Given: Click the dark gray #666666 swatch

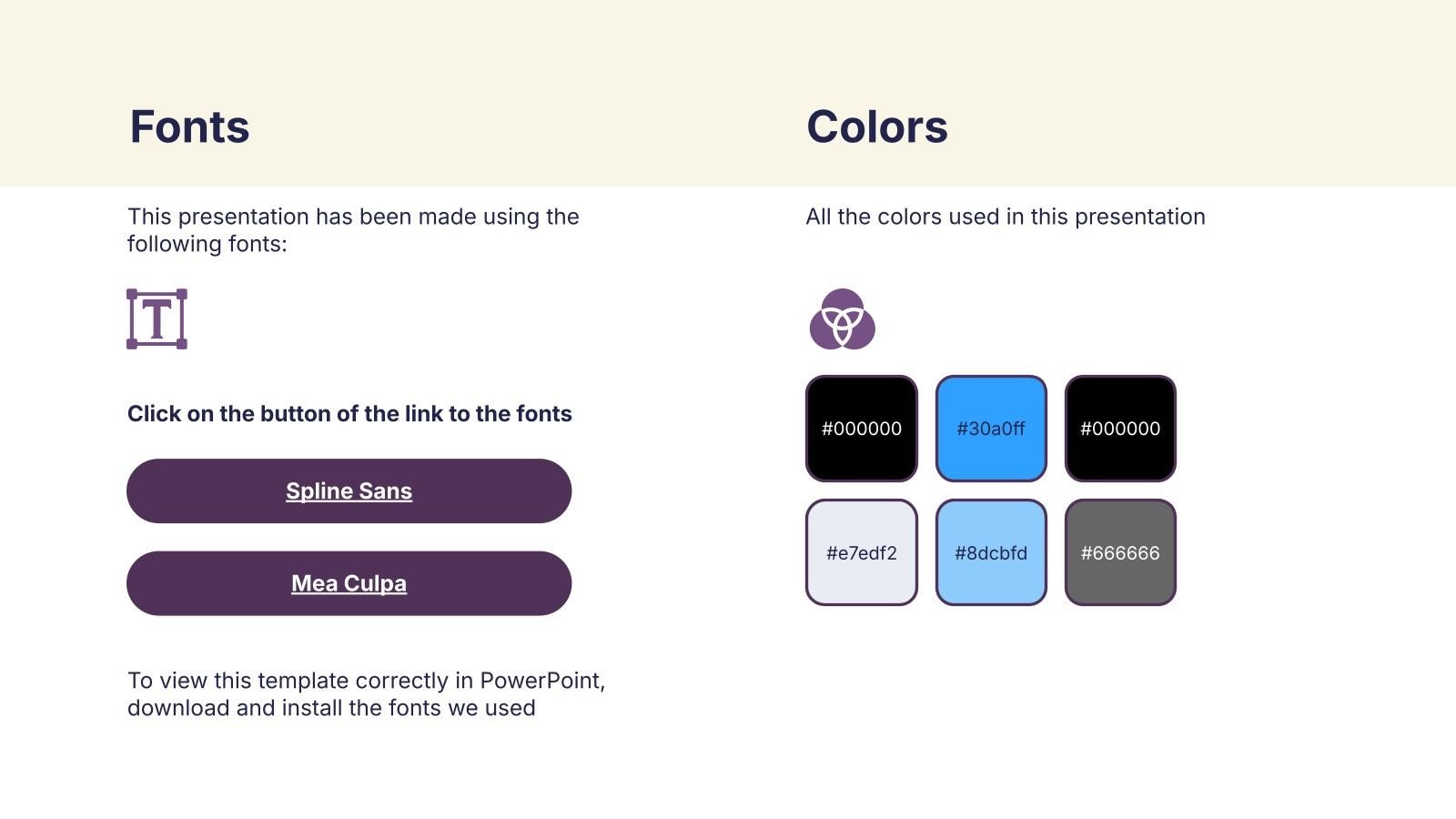Looking at the screenshot, I should click(x=1120, y=552).
